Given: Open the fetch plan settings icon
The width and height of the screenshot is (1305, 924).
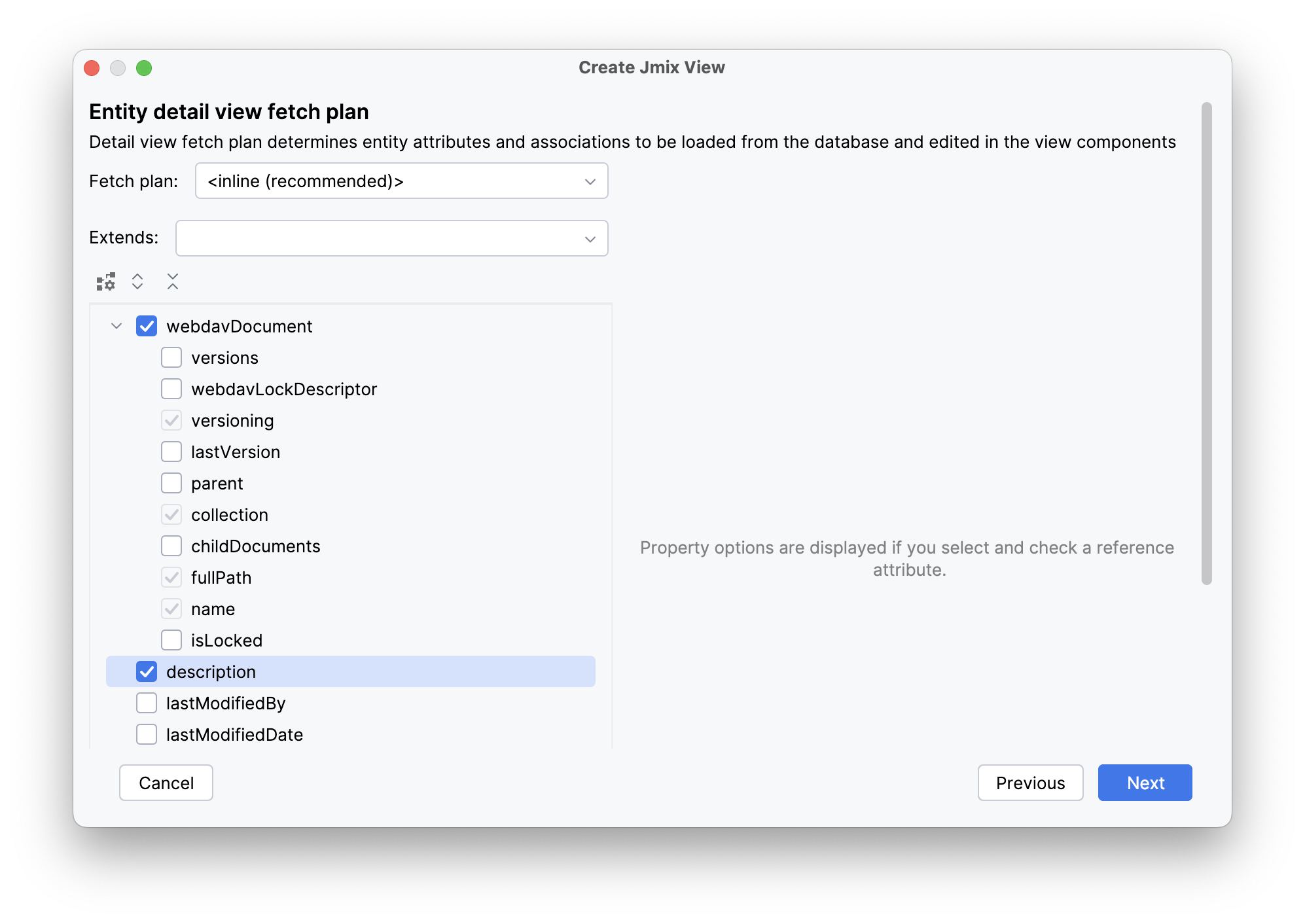Looking at the screenshot, I should pos(105,281).
